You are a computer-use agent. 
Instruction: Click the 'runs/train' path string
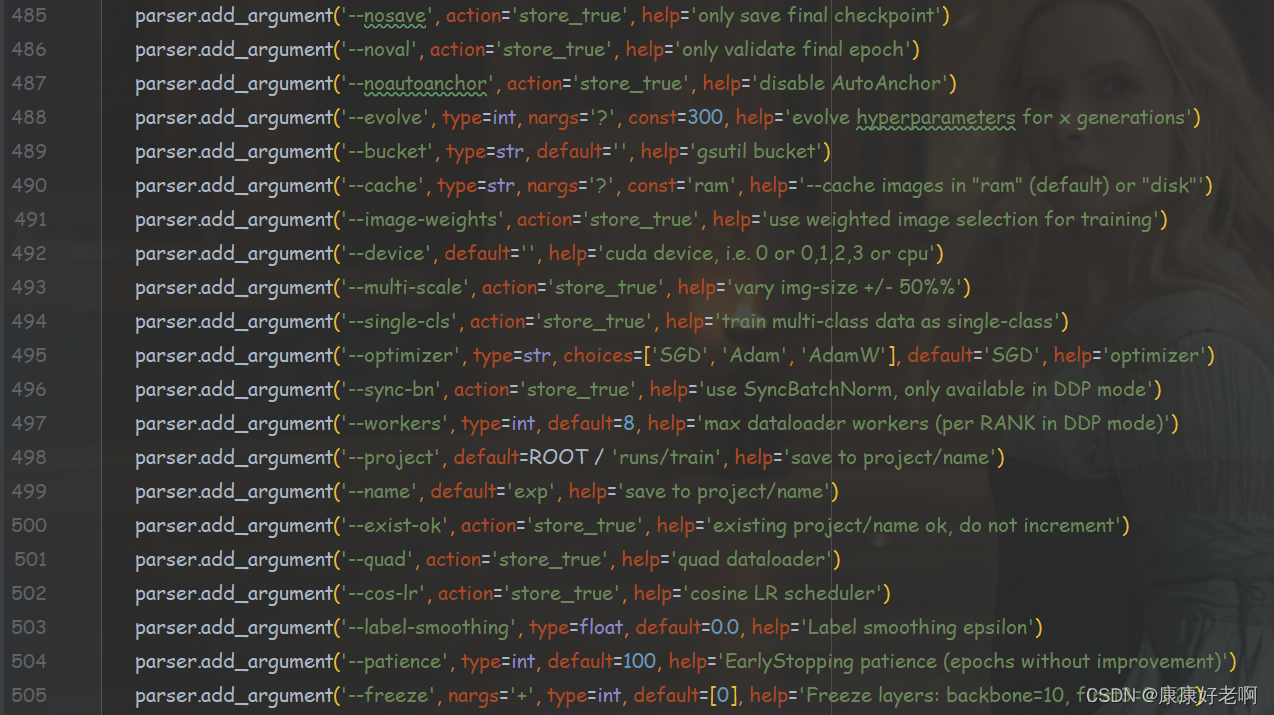665,457
